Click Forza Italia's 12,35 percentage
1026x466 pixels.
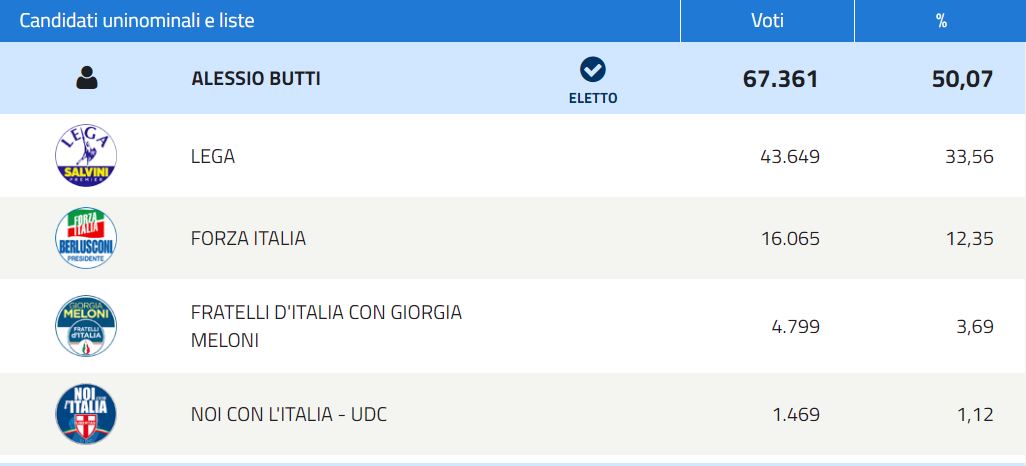pos(969,238)
